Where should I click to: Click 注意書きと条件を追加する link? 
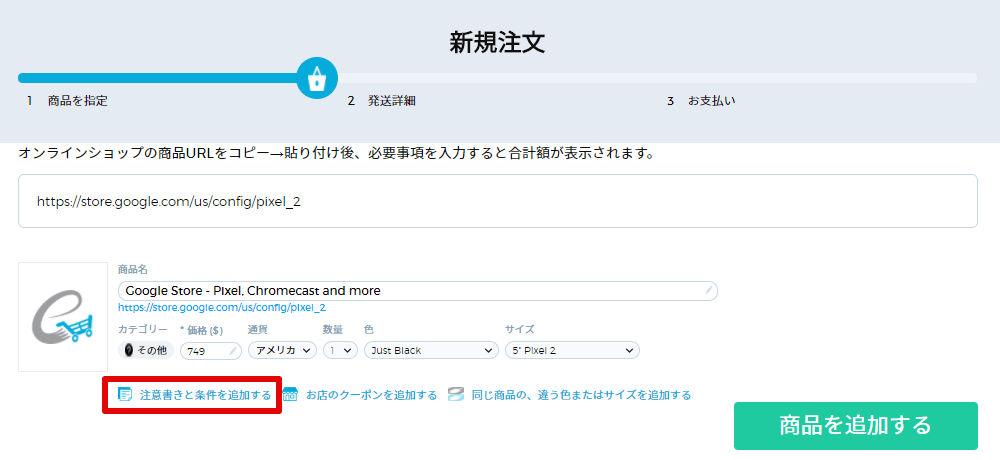205,395
